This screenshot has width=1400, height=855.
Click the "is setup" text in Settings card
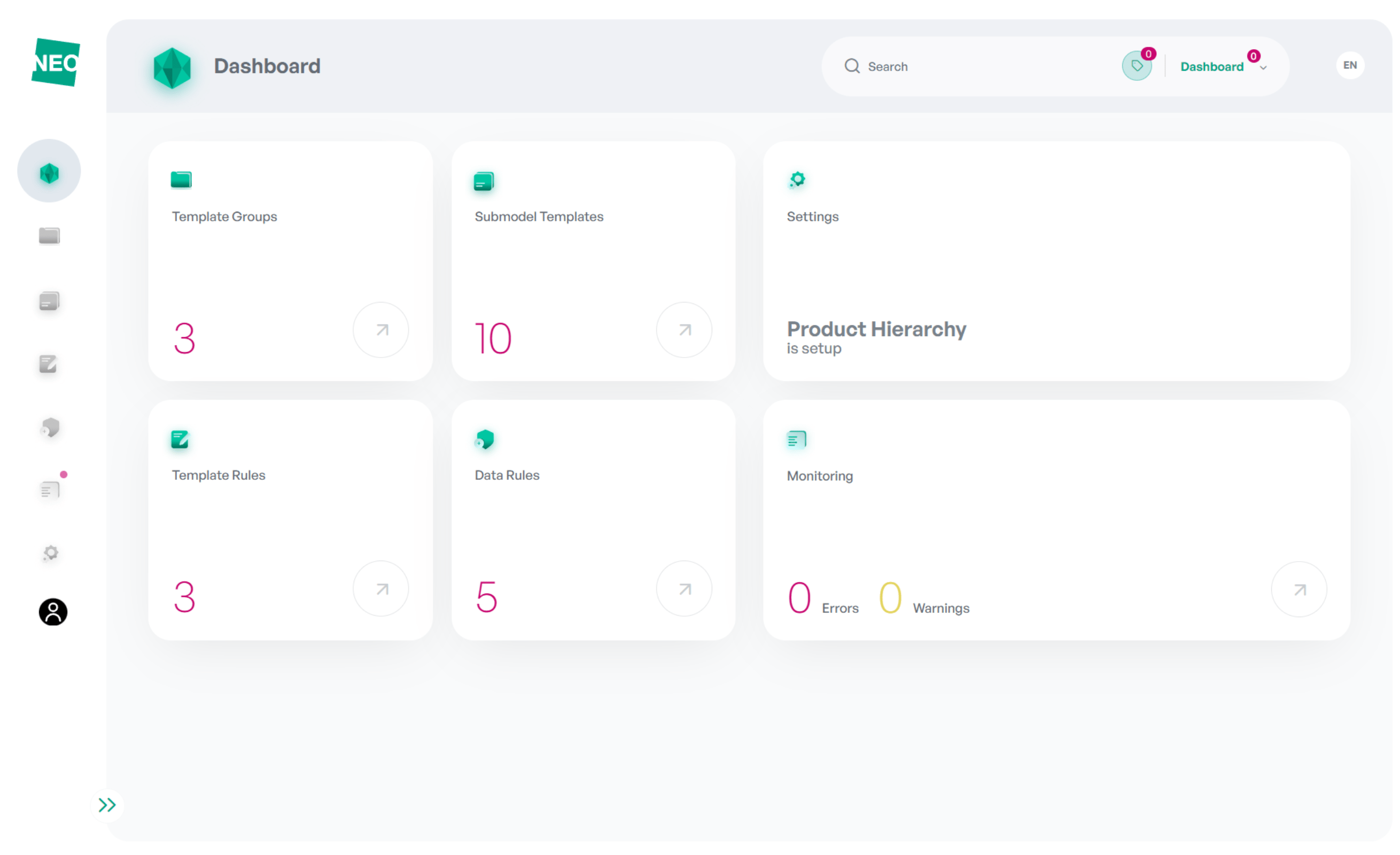[815, 349]
